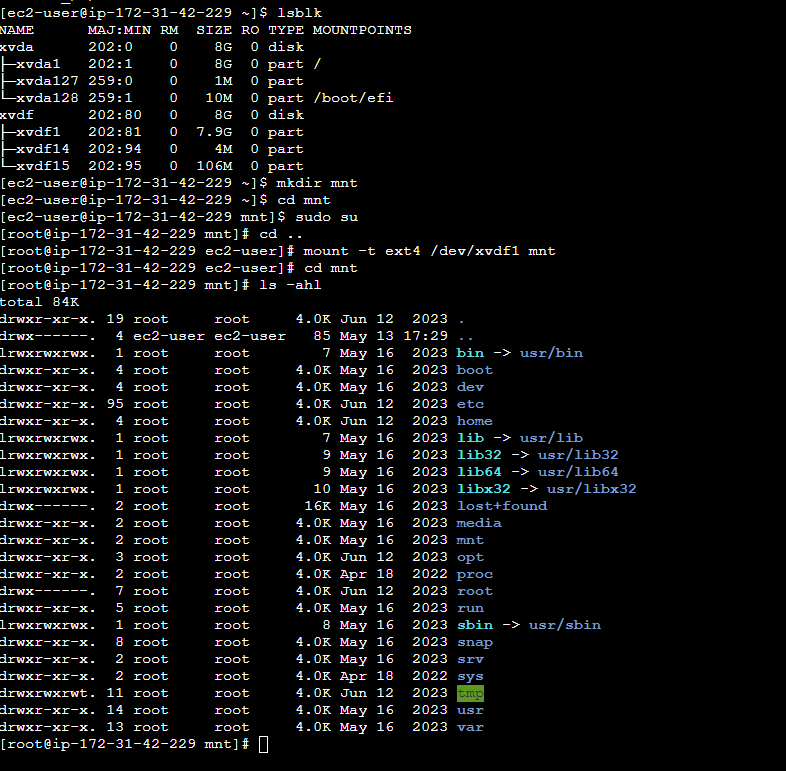Viewport: 786px width, 771px height.
Task: Select the xvda disk name
Action: click(x=17, y=47)
